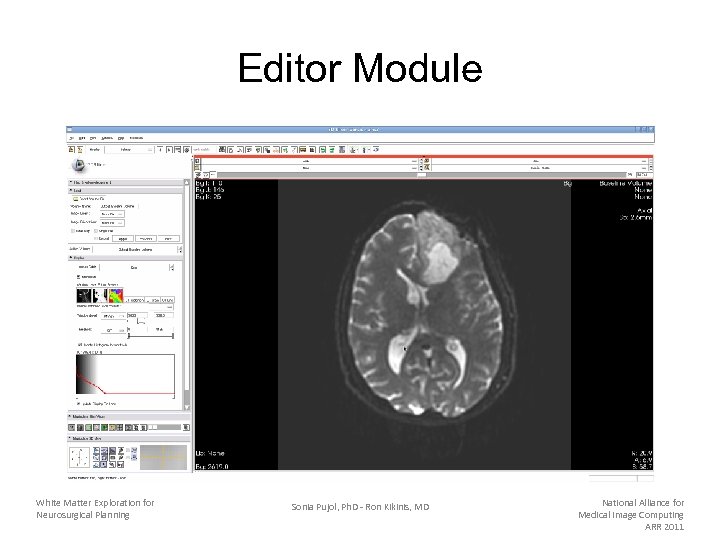Screen dimensions: 720x540
Task: Click the gray magnifier preview with yellow crosshair
Action: point(163,457)
